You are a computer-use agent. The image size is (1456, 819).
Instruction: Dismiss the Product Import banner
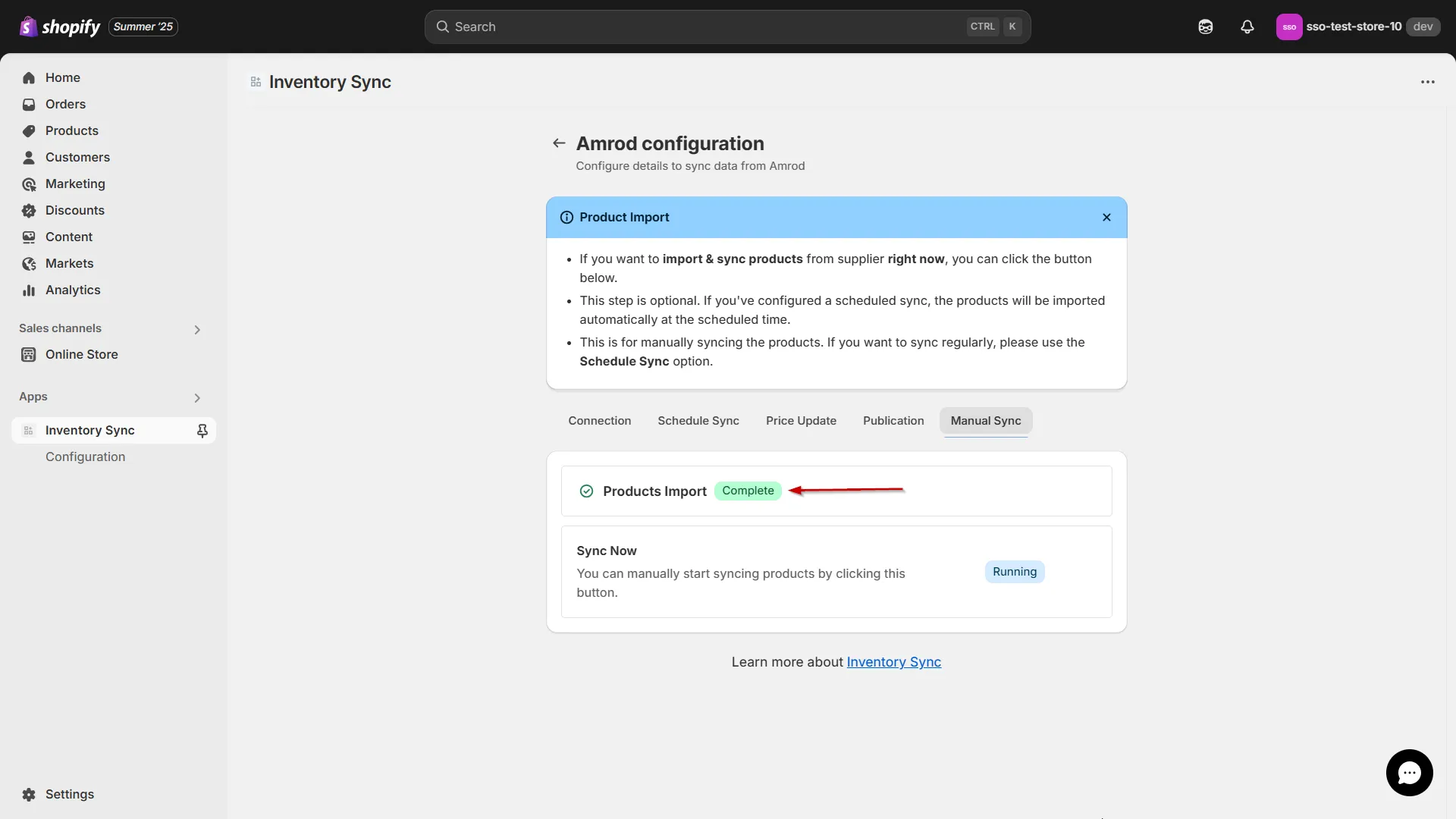tap(1106, 217)
